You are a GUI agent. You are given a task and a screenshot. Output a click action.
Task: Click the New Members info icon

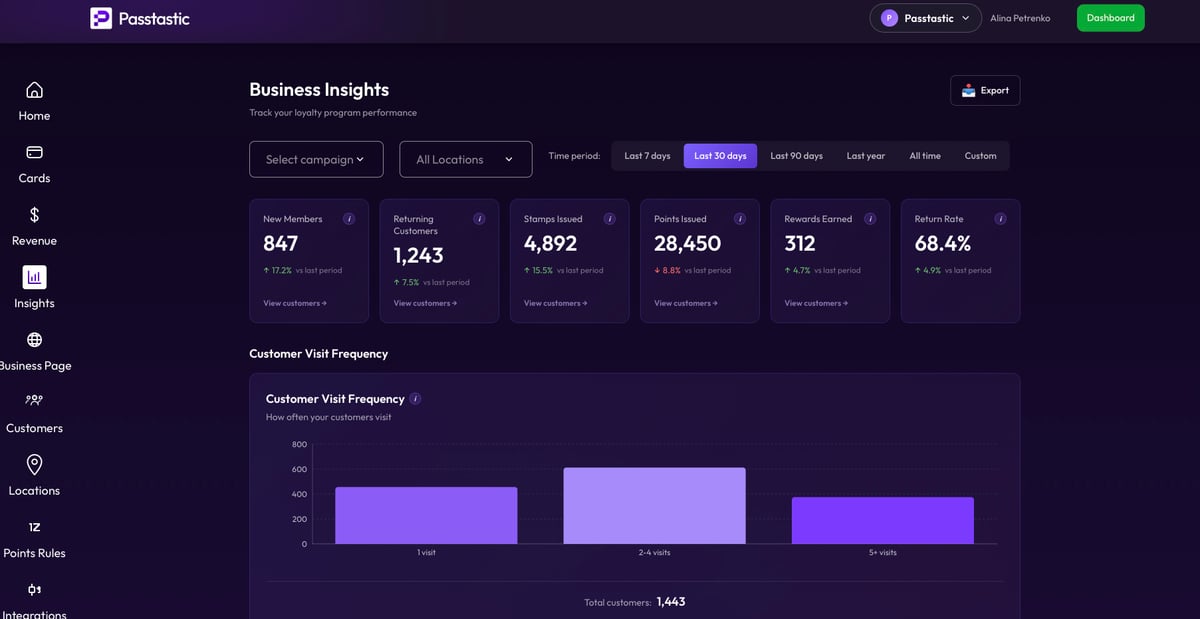coord(348,218)
